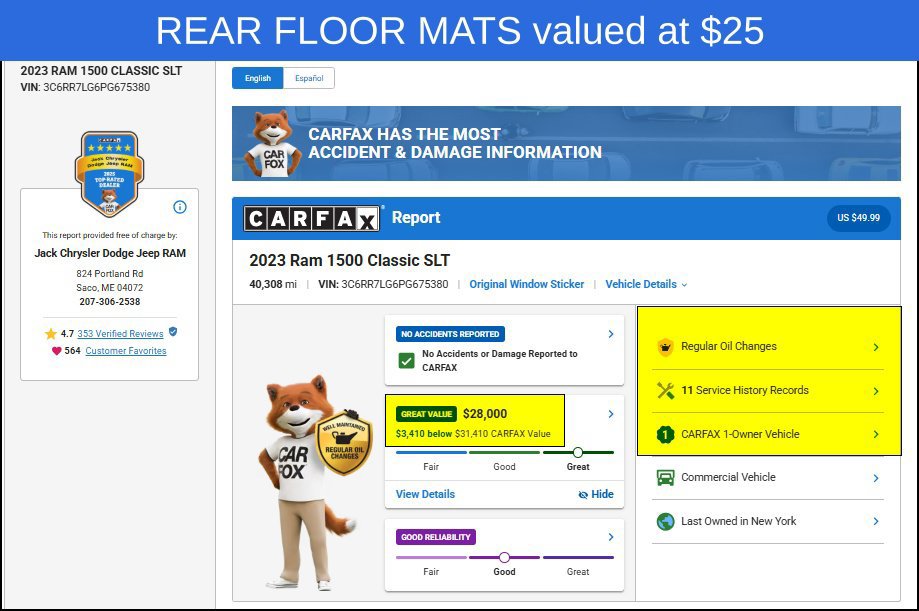The width and height of the screenshot is (919, 611).
Task: Open the No Accidents Reported card arrow
Action: coord(611,334)
